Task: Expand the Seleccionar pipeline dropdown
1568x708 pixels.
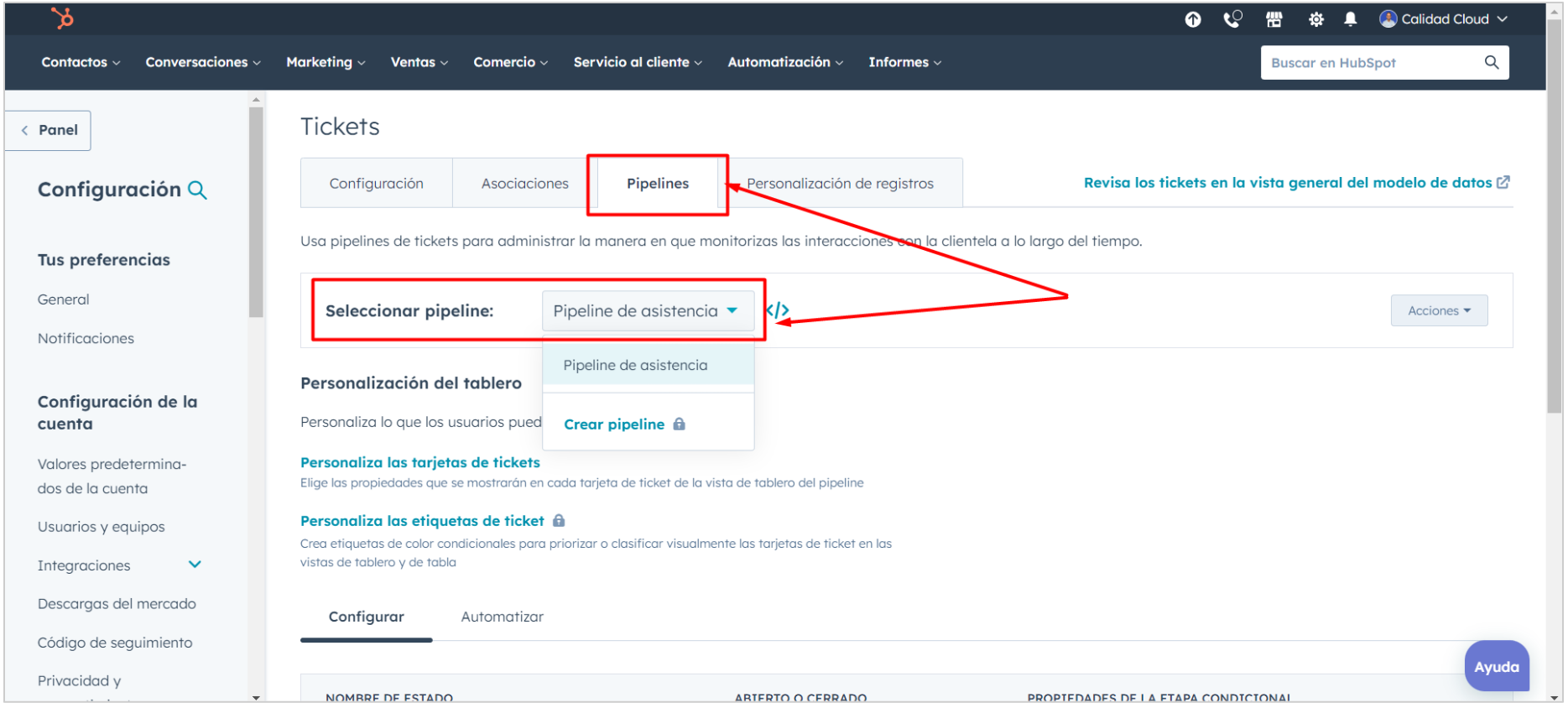Action: point(647,311)
